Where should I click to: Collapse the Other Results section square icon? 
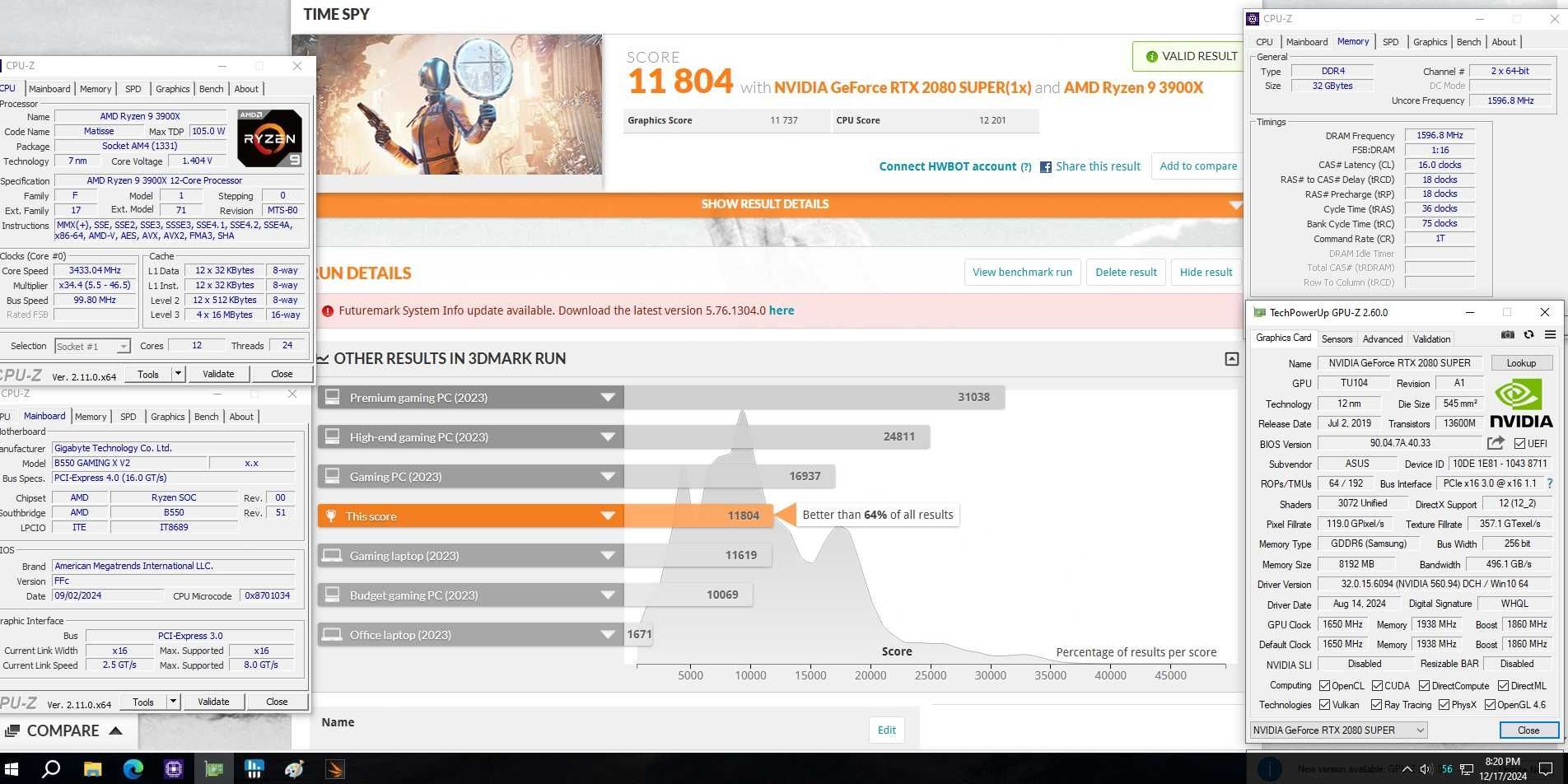1231,359
